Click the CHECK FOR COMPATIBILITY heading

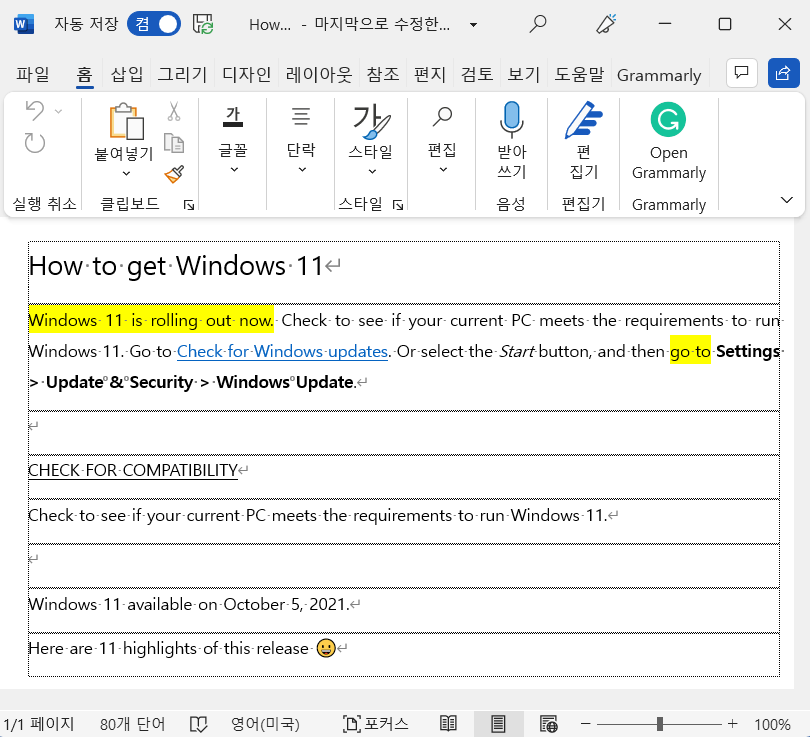click(133, 471)
